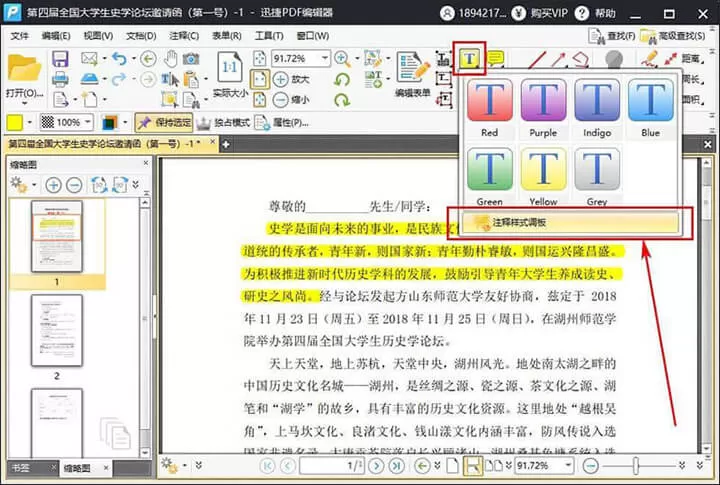This screenshot has width=720, height=485.
Task: Expand the yellow fill color dropdown arrow
Action: pos(30,123)
